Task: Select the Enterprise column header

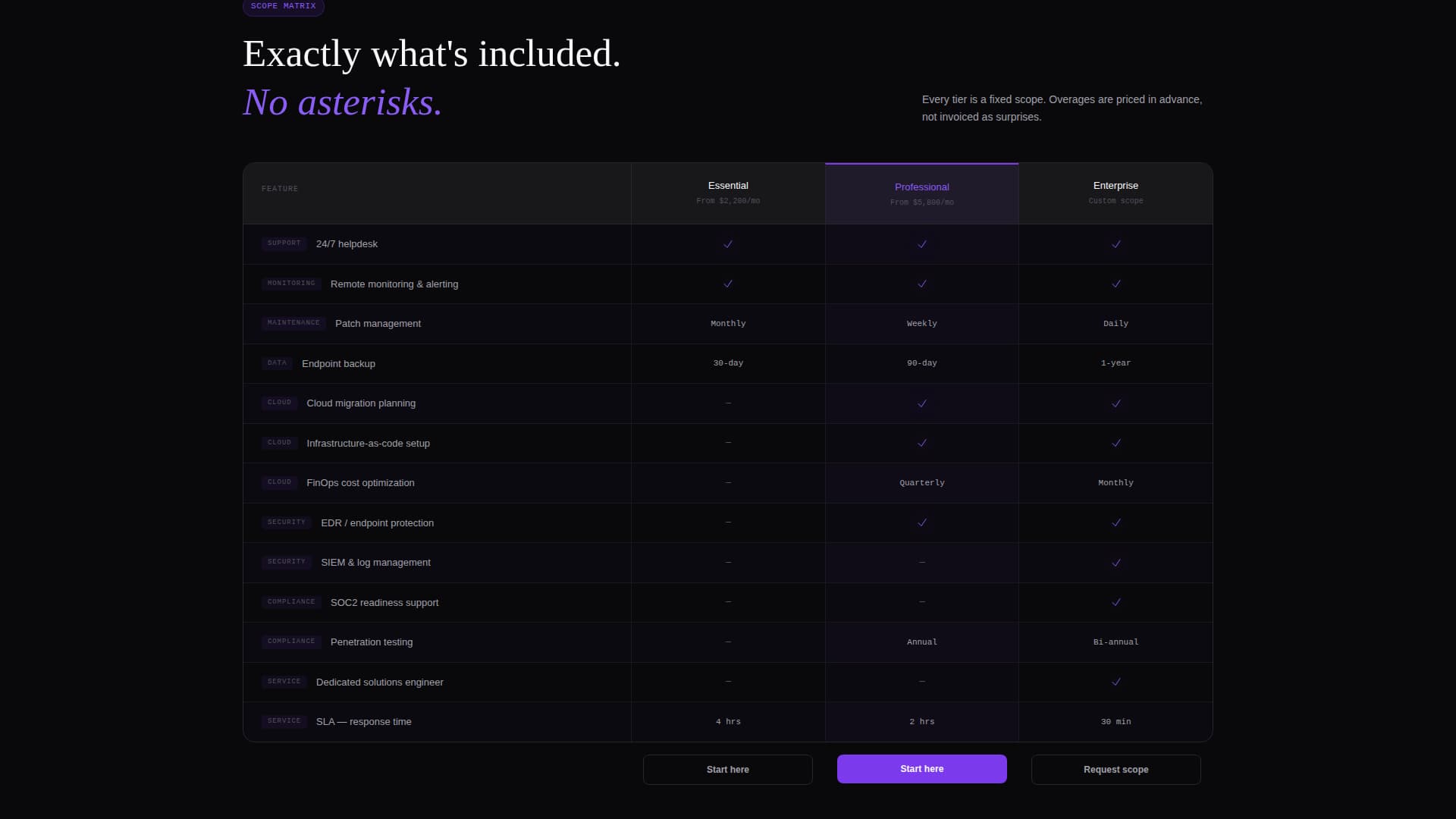Action: coord(1115,192)
